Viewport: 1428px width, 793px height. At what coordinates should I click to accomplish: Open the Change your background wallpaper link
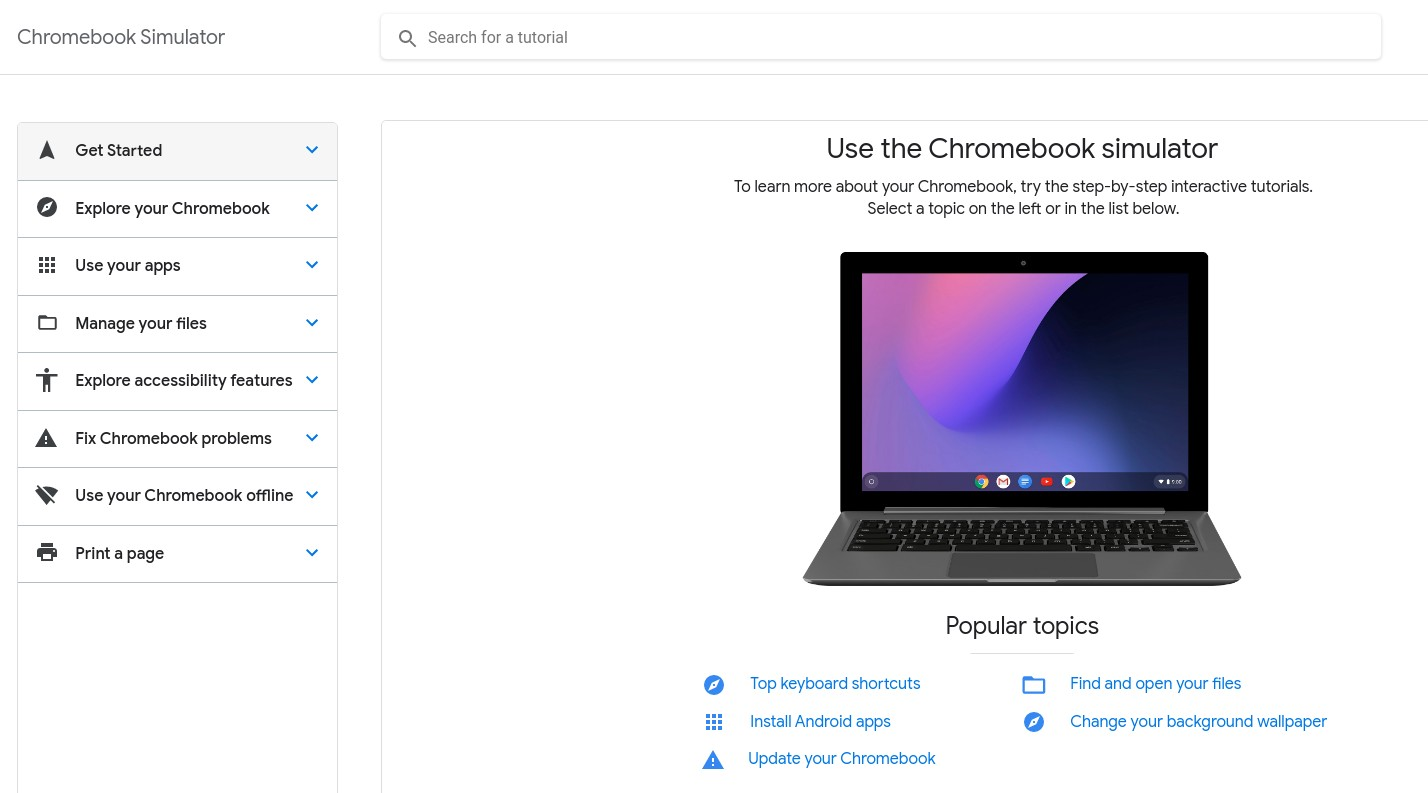[1198, 721]
